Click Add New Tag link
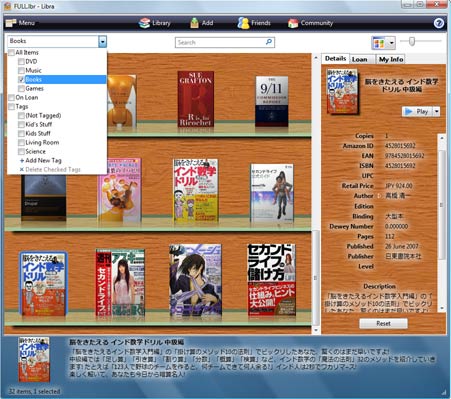This screenshot has height=399, width=451. tap(40, 160)
